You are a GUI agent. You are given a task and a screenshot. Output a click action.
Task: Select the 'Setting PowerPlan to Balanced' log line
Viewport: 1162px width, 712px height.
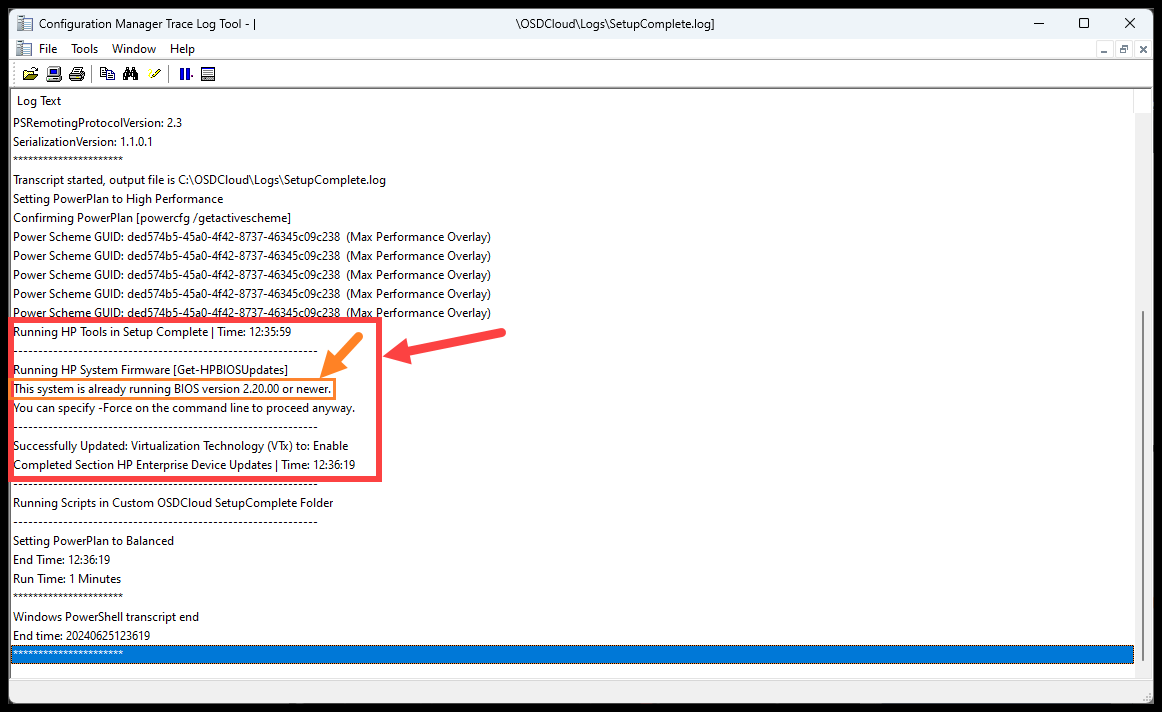point(94,541)
